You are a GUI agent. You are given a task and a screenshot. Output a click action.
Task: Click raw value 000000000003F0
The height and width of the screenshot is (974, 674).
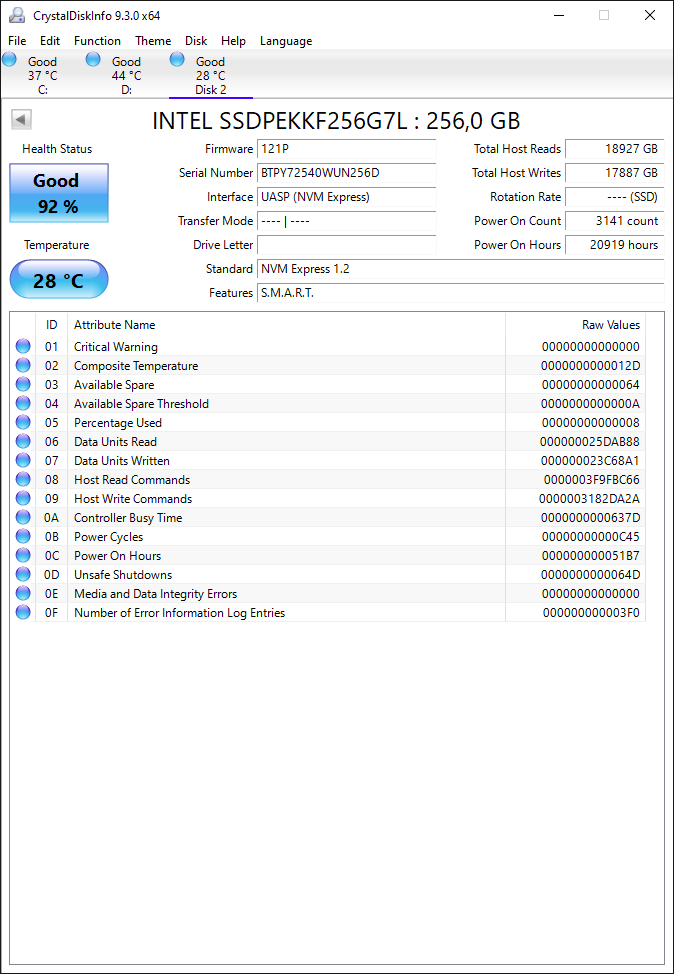click(x=591, y=612)
